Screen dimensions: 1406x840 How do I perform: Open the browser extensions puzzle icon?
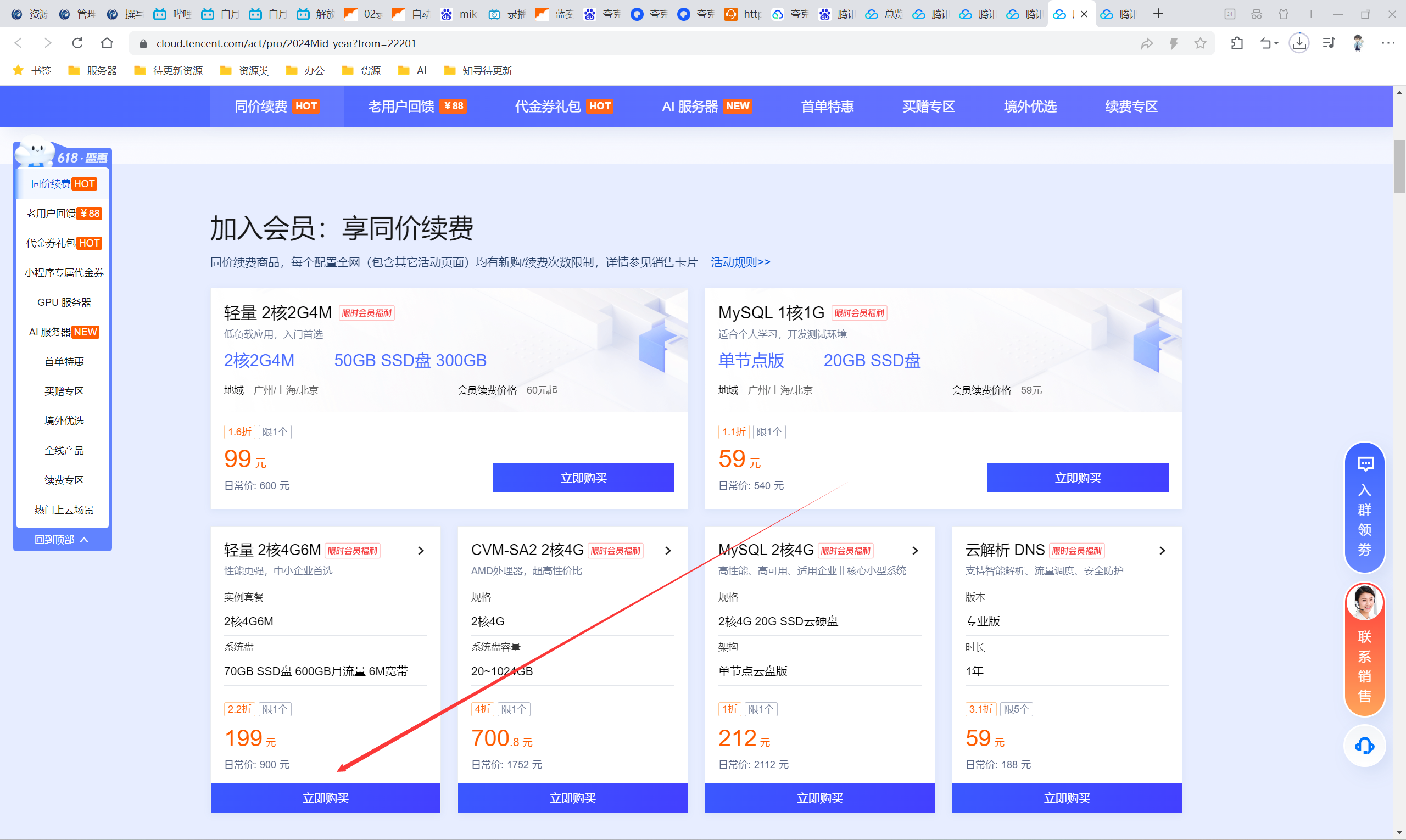click(1237, 43)
